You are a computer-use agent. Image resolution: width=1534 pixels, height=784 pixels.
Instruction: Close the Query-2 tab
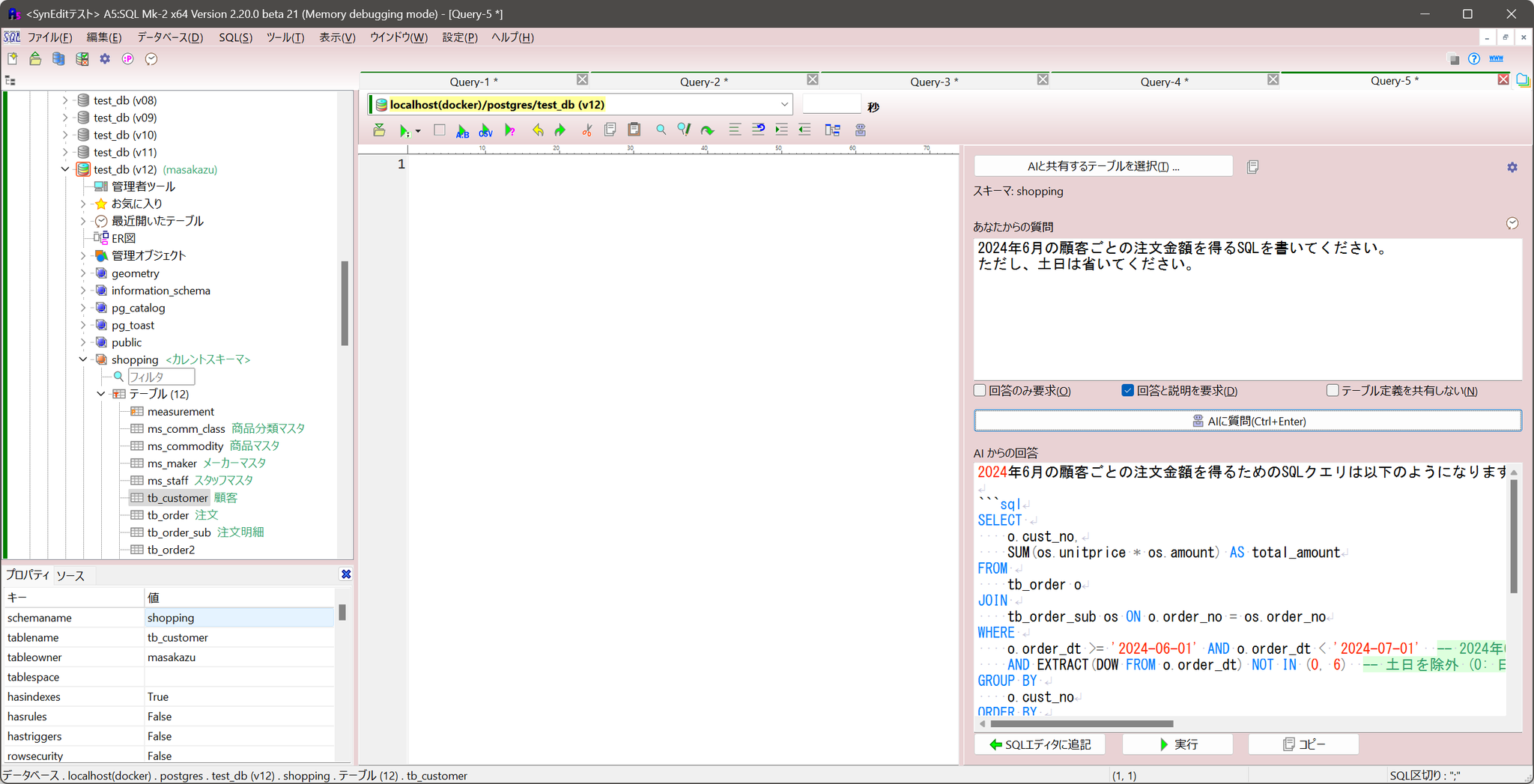813,79
